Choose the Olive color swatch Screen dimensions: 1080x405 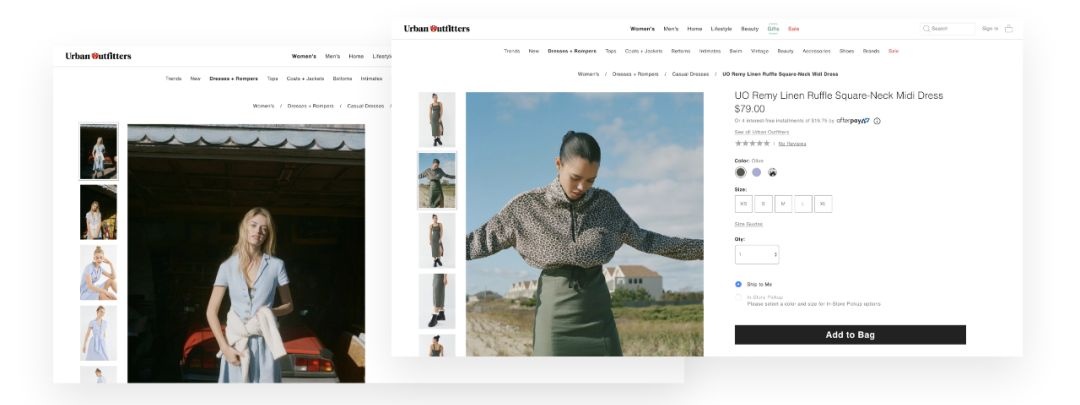tap(740, 172)
